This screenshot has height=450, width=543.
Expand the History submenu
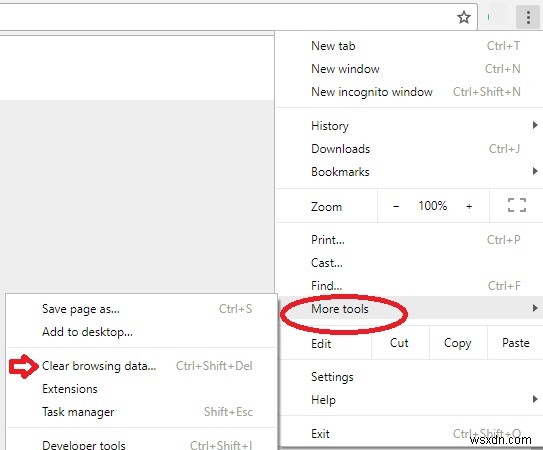(410, 125)
